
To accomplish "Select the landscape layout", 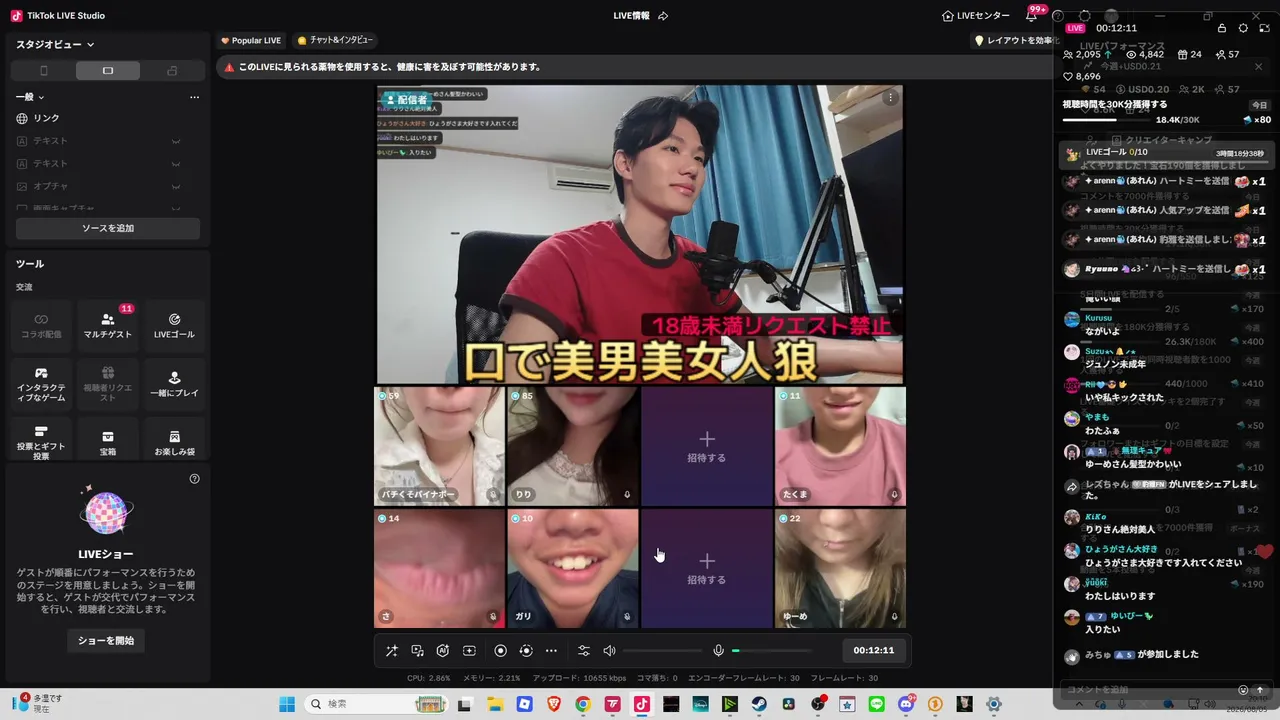I will [108, 71].
